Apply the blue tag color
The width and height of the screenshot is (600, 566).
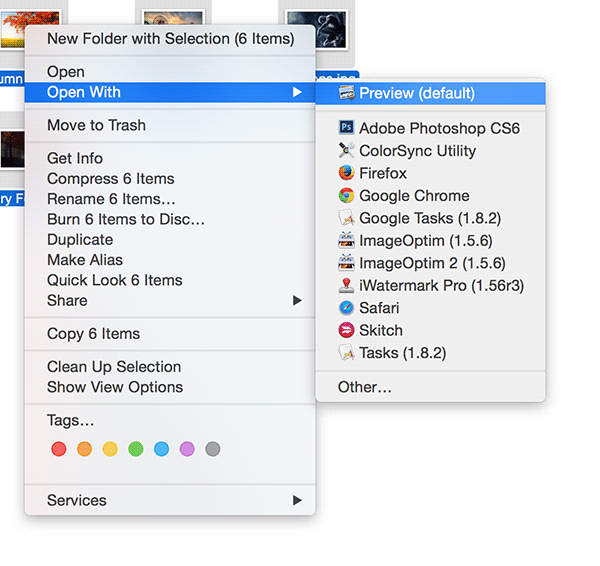pyautogui.click(x=161, y=449)
